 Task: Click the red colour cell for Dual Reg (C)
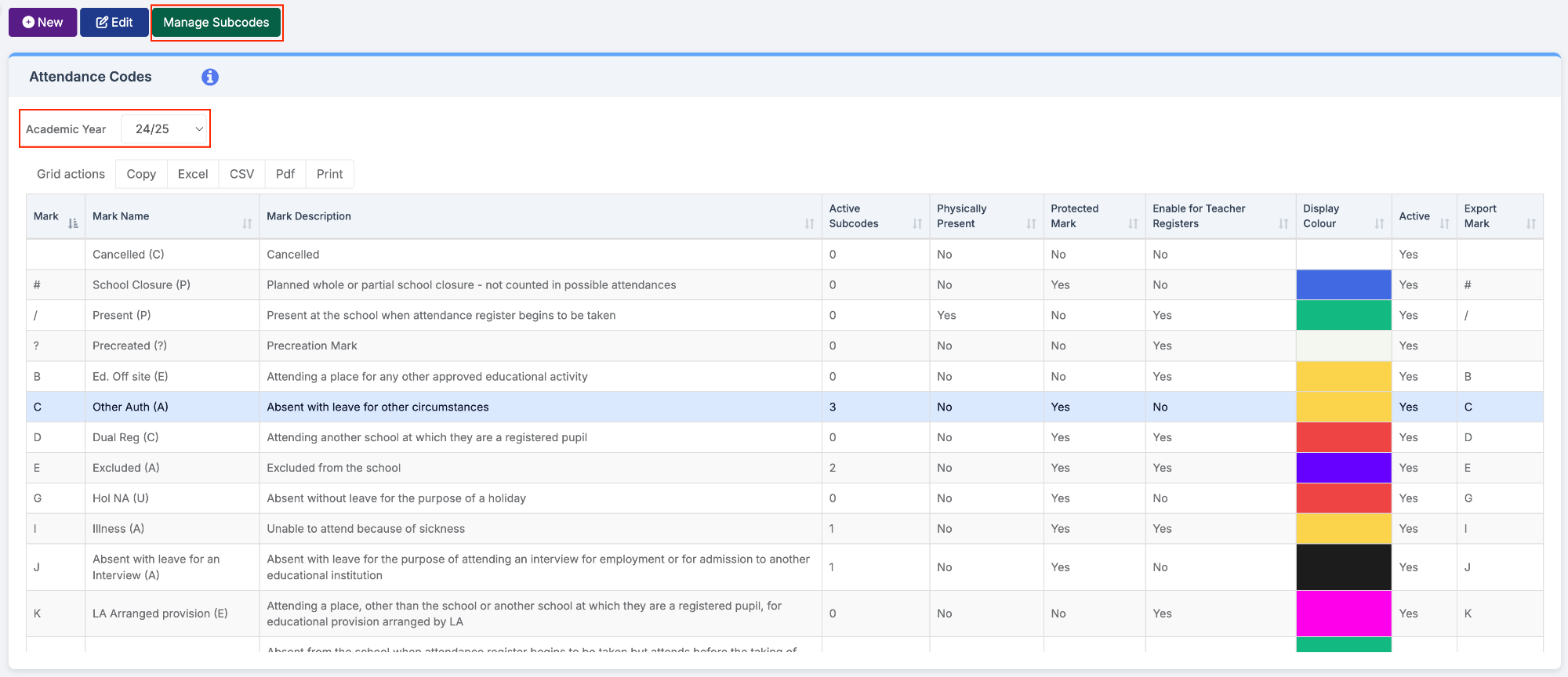click(1344, 437)
